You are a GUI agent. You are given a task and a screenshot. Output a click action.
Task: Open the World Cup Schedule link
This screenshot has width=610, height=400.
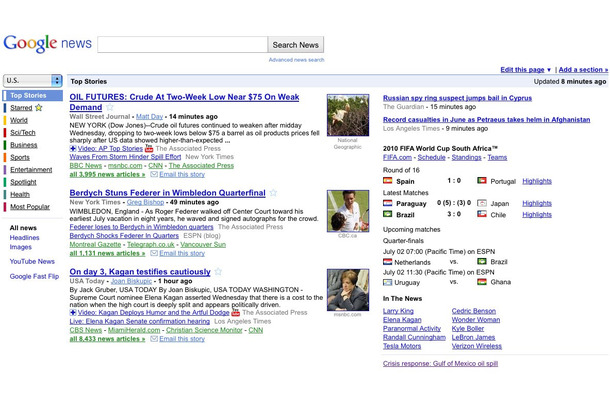(x=431, y=158)
